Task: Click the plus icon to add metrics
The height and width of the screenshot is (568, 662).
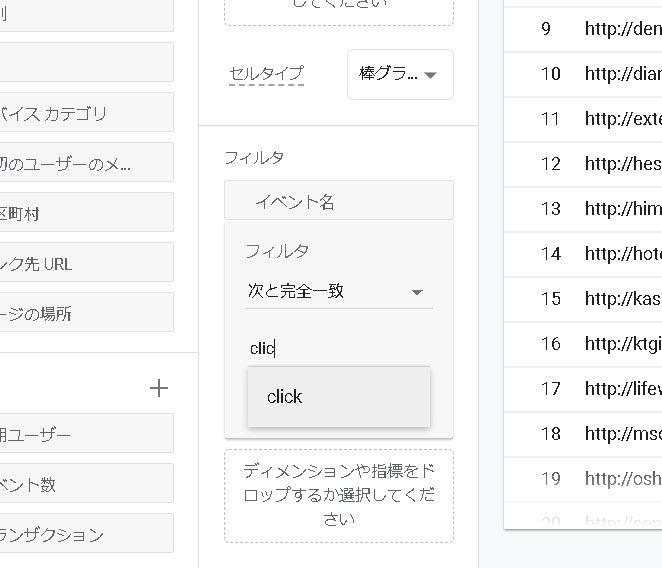Action: [158, 389]
